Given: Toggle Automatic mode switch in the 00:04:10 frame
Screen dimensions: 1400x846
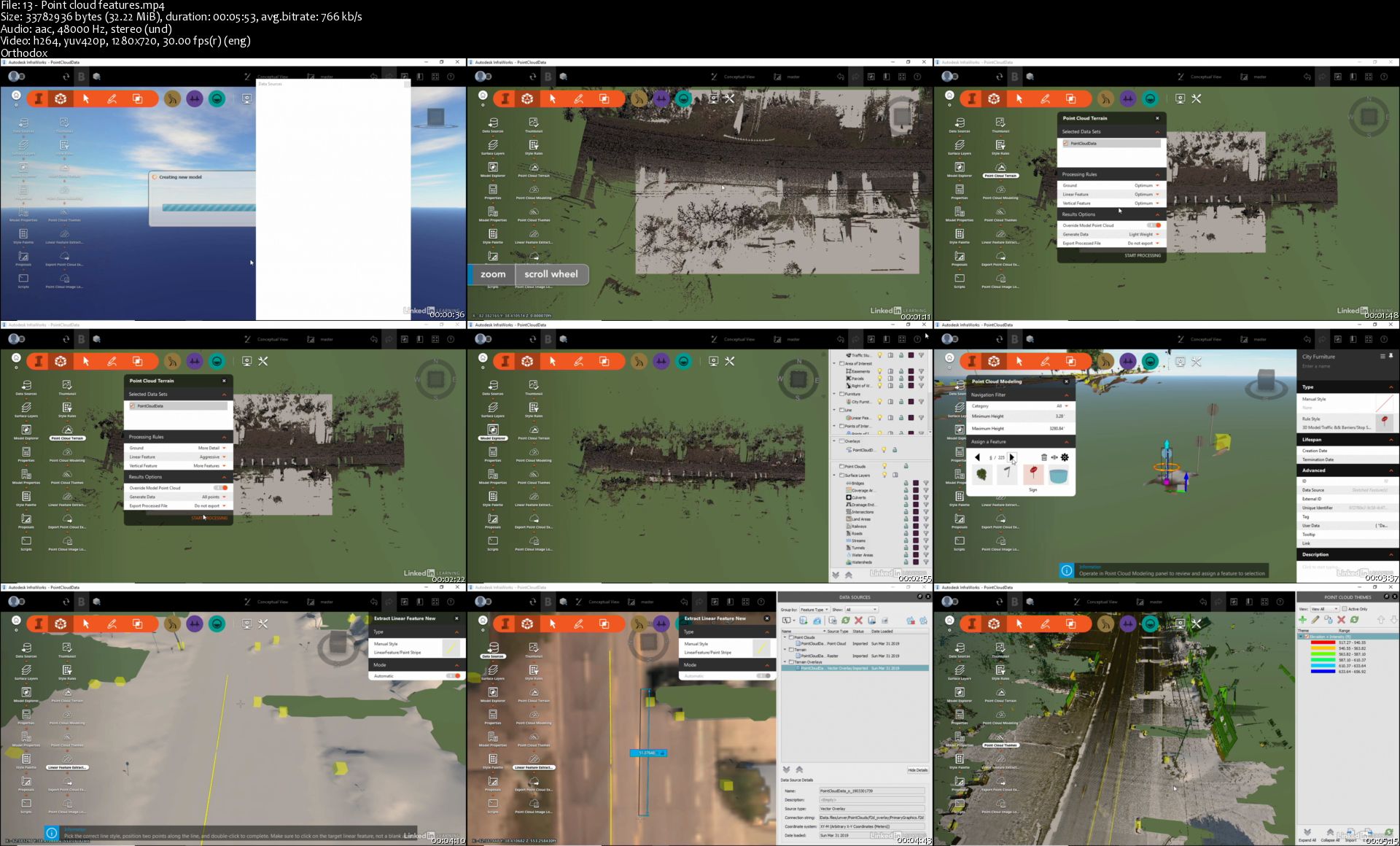Looking at the screenshot, I should (454, 676).
